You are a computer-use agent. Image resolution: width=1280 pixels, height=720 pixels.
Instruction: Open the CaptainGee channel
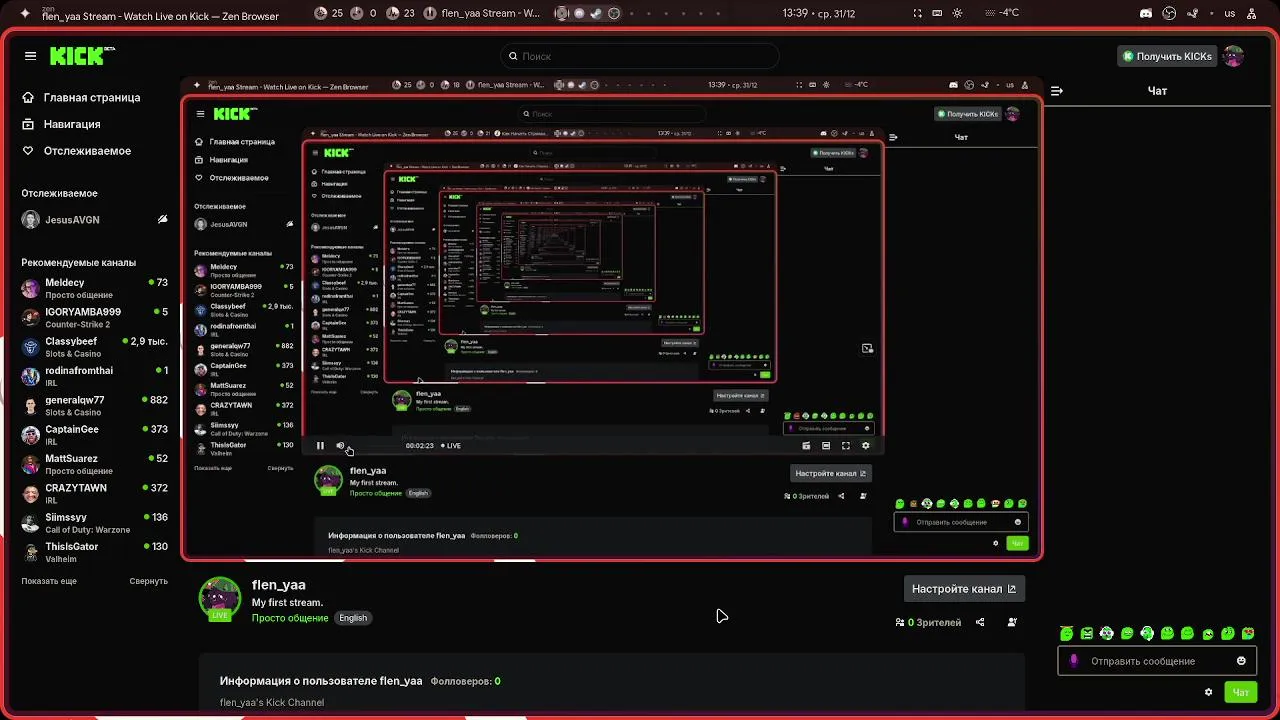(x=94, y=435)
